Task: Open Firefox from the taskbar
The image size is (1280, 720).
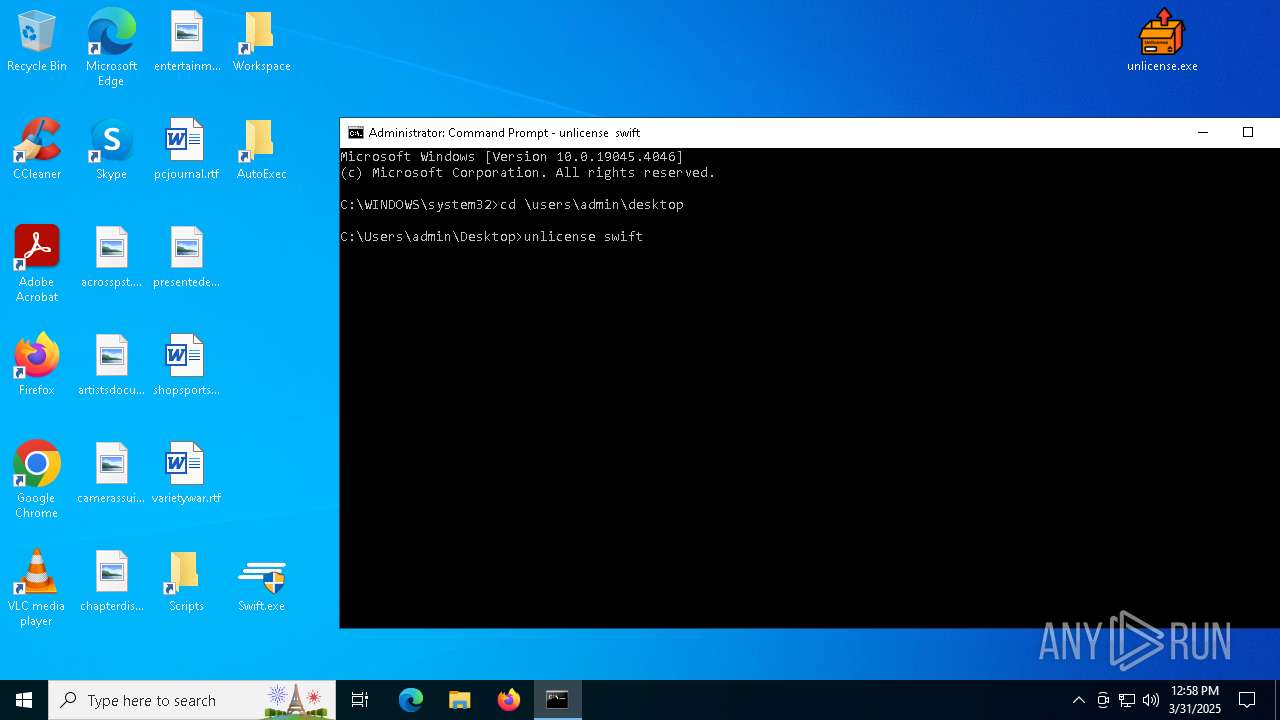Action: [x=509, y=700]
